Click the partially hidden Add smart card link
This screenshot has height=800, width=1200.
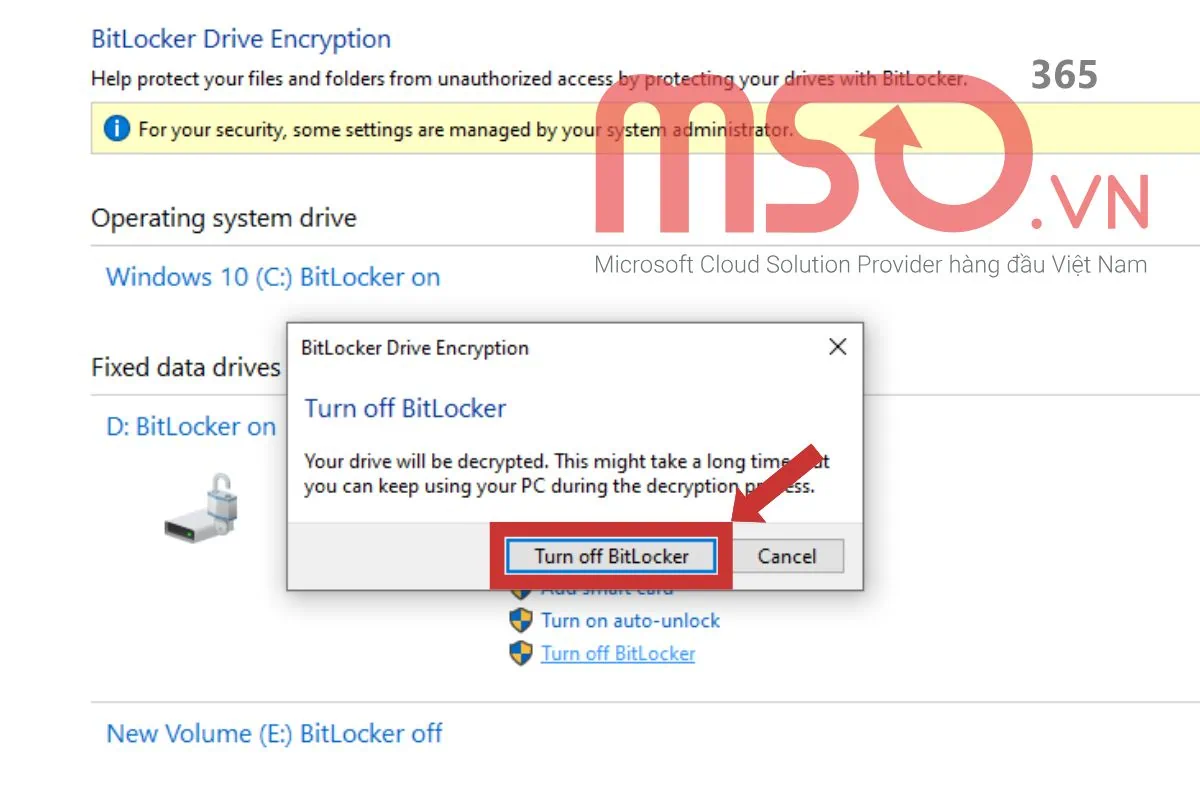point(607,591)
